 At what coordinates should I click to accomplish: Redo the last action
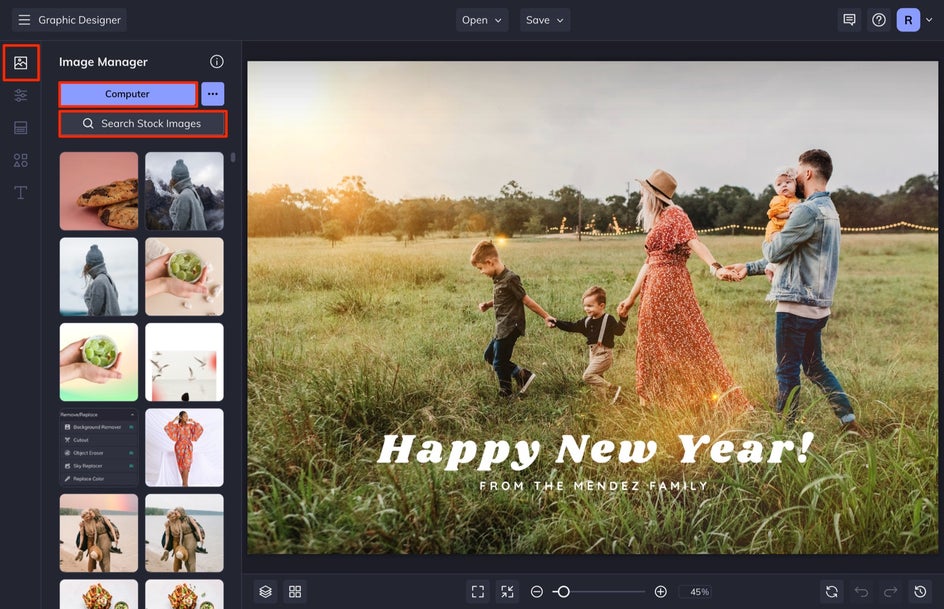[x=890, y=592]
